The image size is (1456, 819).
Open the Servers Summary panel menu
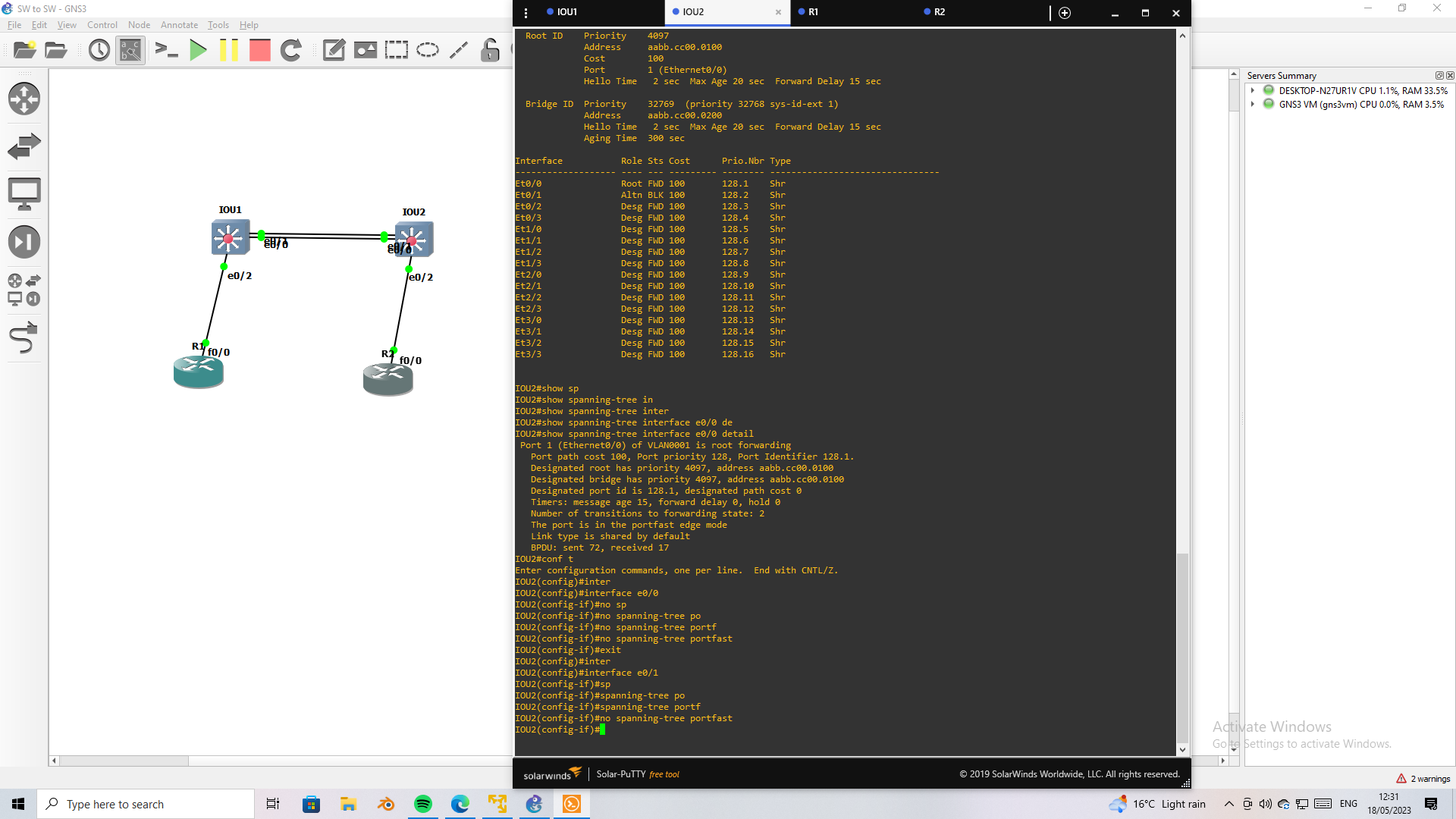[x=1439, y=76]
